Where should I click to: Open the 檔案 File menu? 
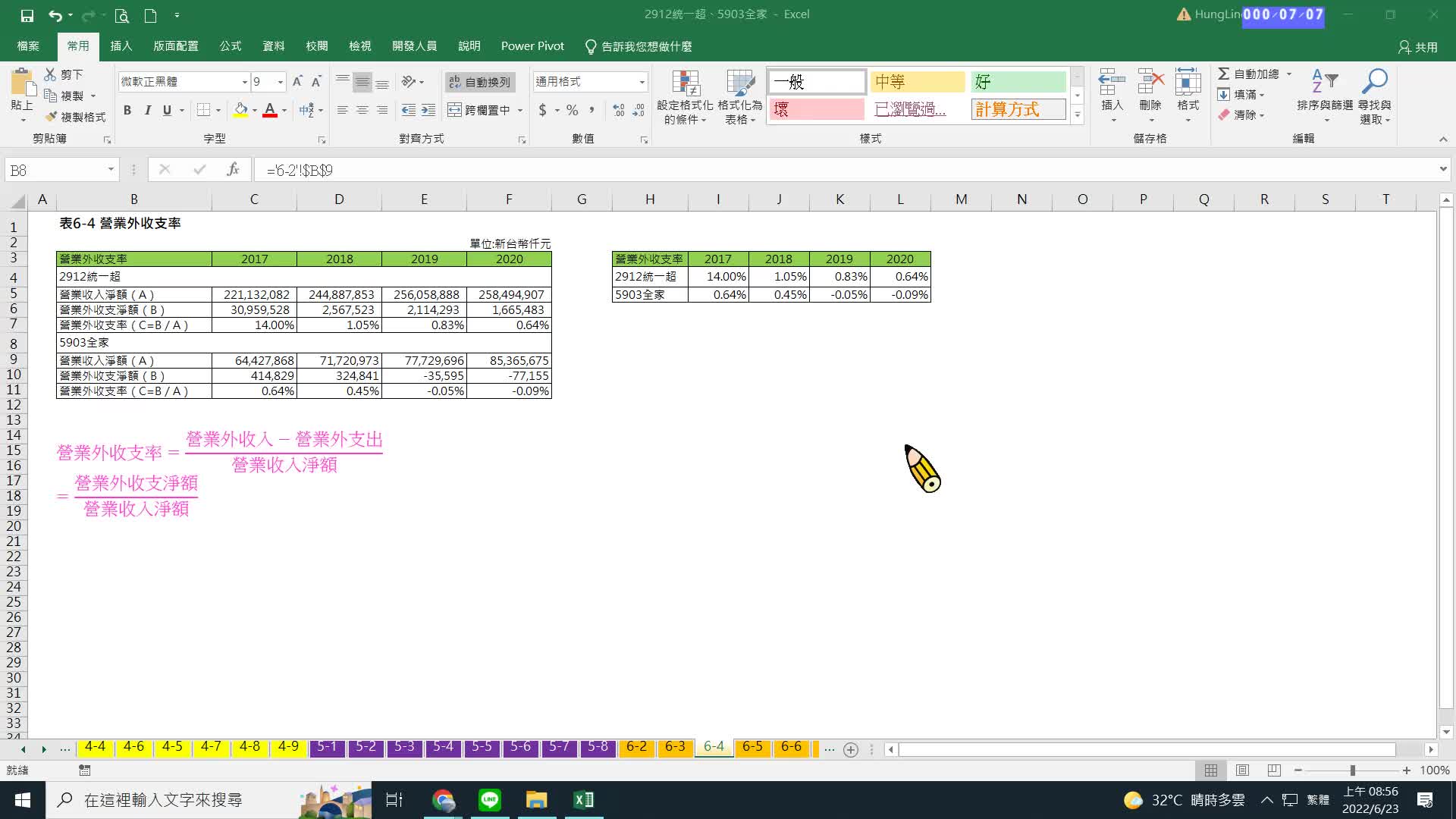pyautogui.click(x=28, y=46)
